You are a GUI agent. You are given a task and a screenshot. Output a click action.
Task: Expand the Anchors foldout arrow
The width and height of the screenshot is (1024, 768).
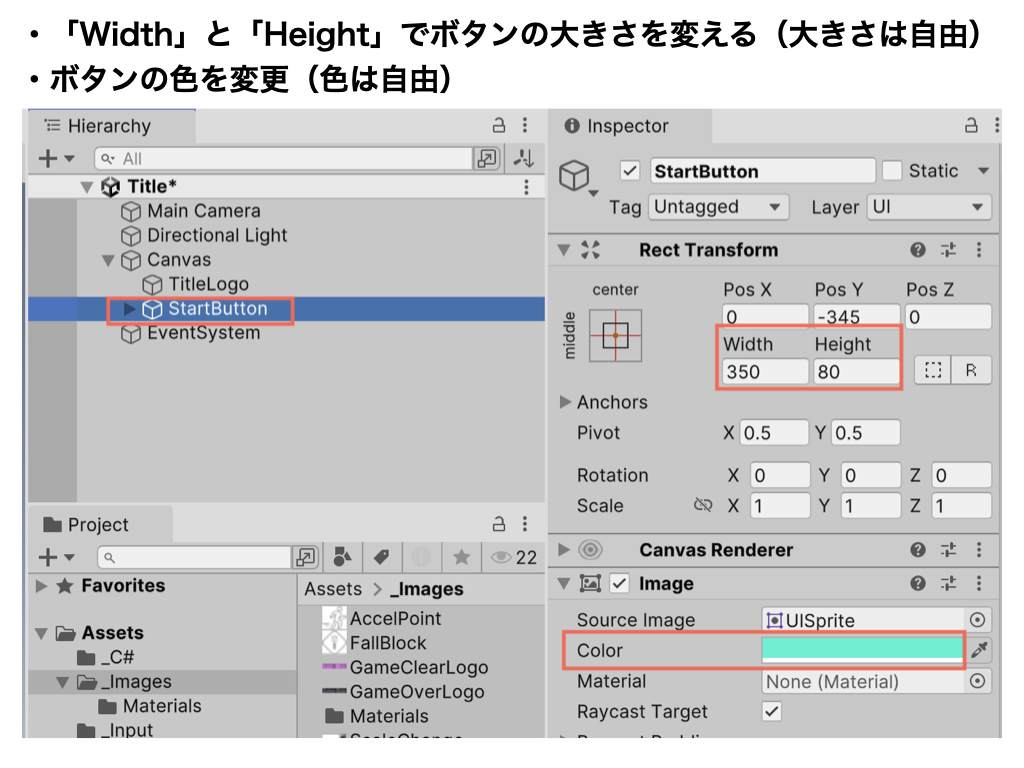tap(565, 402)
